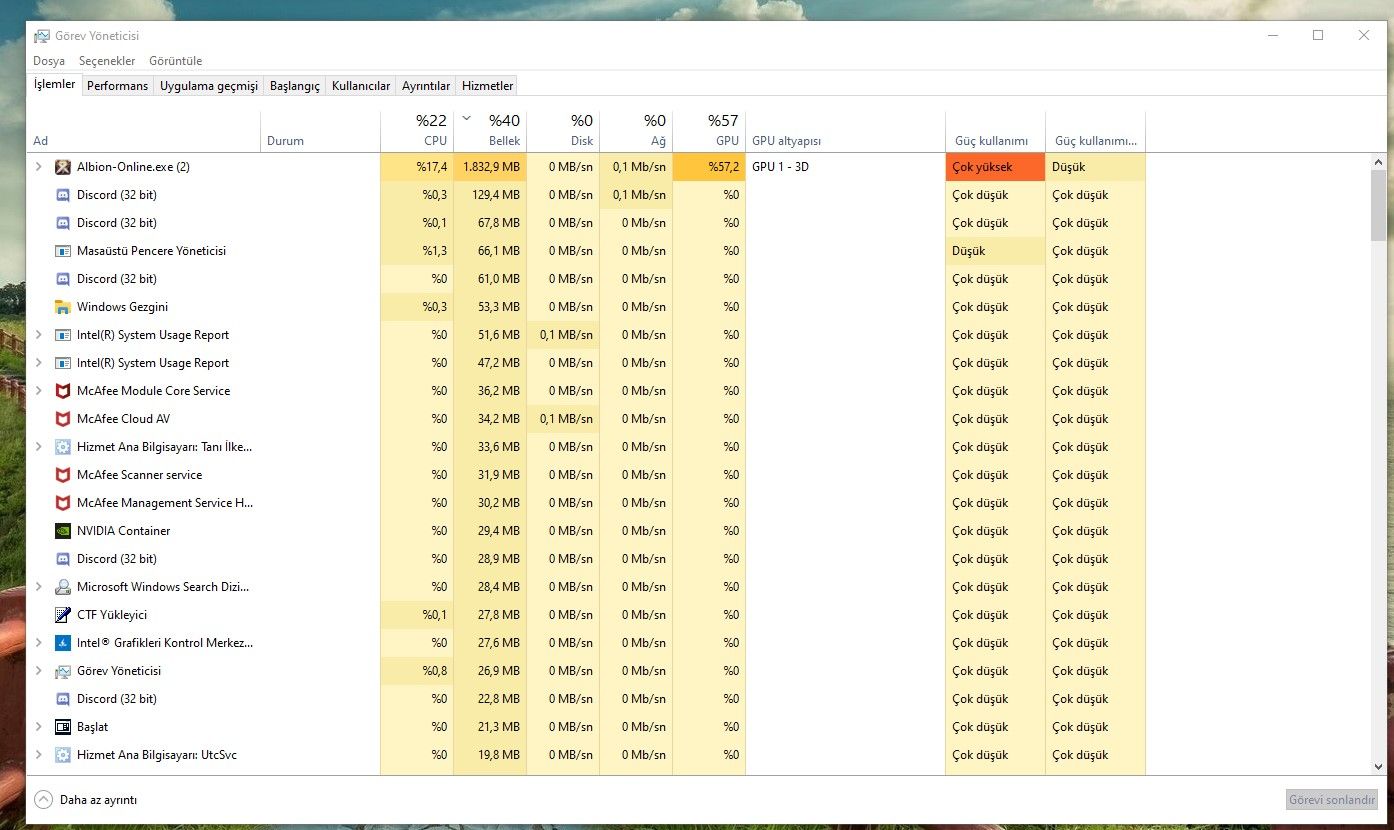Click the scrollbar up arrow
The height and width of the screenshot is (830, 1394).
(x=1378, y=162)
